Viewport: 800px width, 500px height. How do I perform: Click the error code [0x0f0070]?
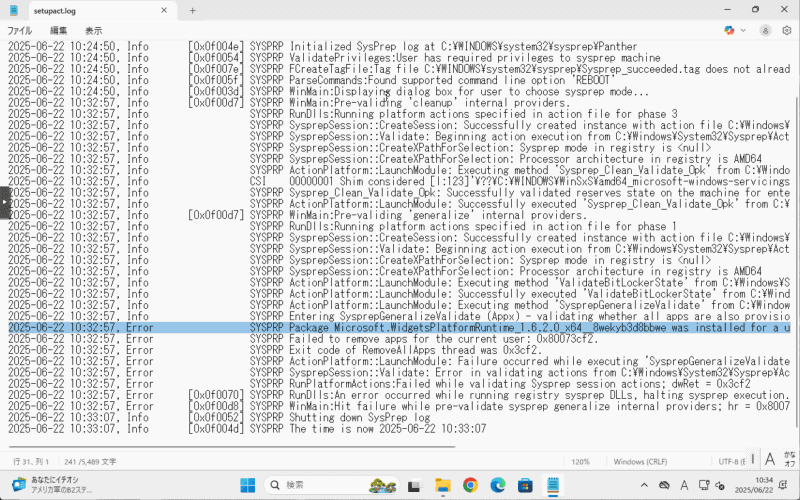[216, 395]
